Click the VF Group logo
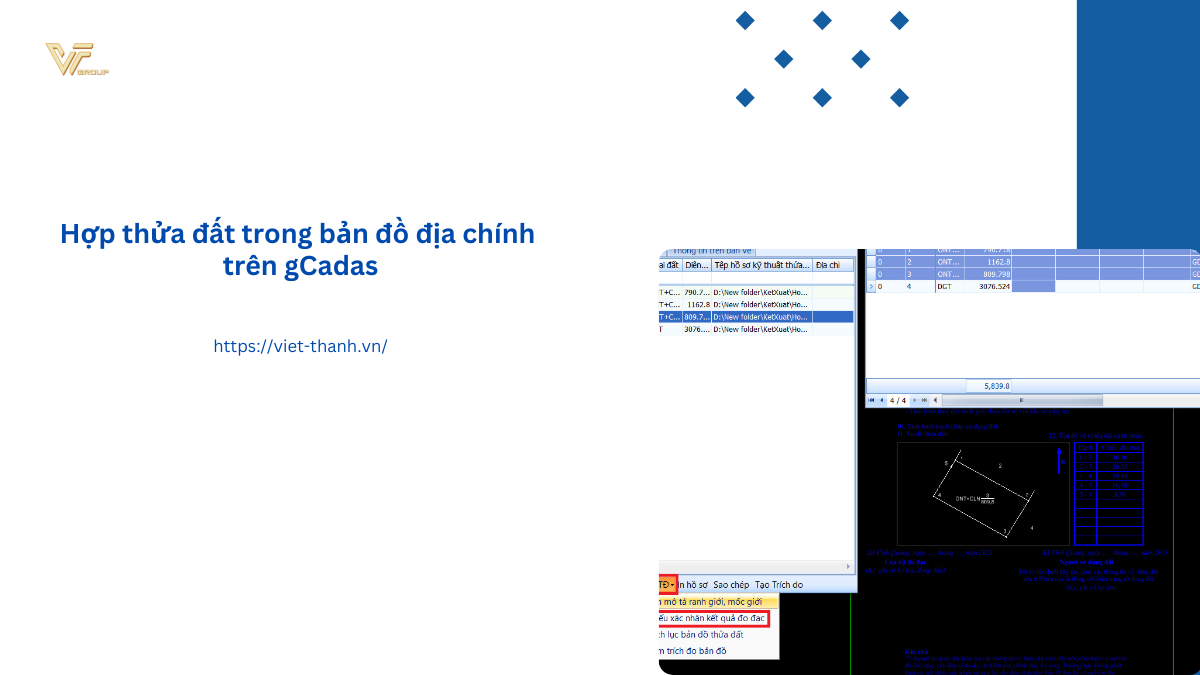 coord(76,60)
